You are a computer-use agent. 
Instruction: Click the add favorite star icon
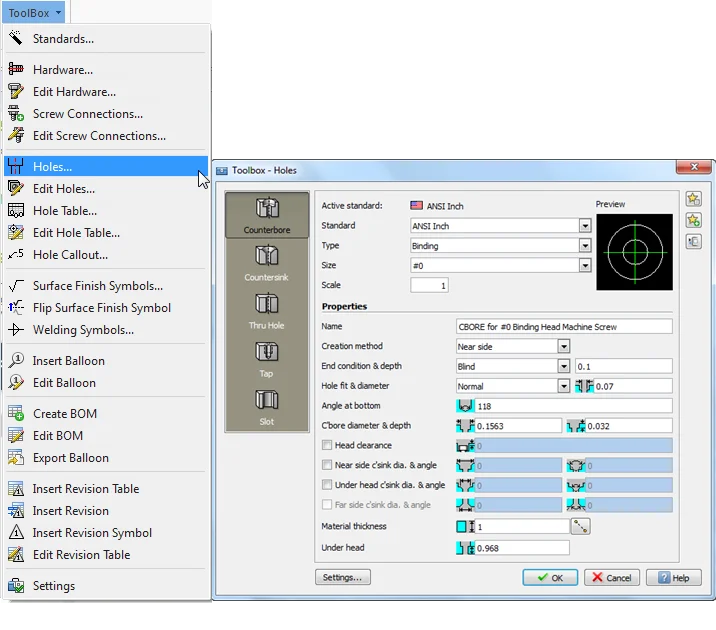pos(693,220)
